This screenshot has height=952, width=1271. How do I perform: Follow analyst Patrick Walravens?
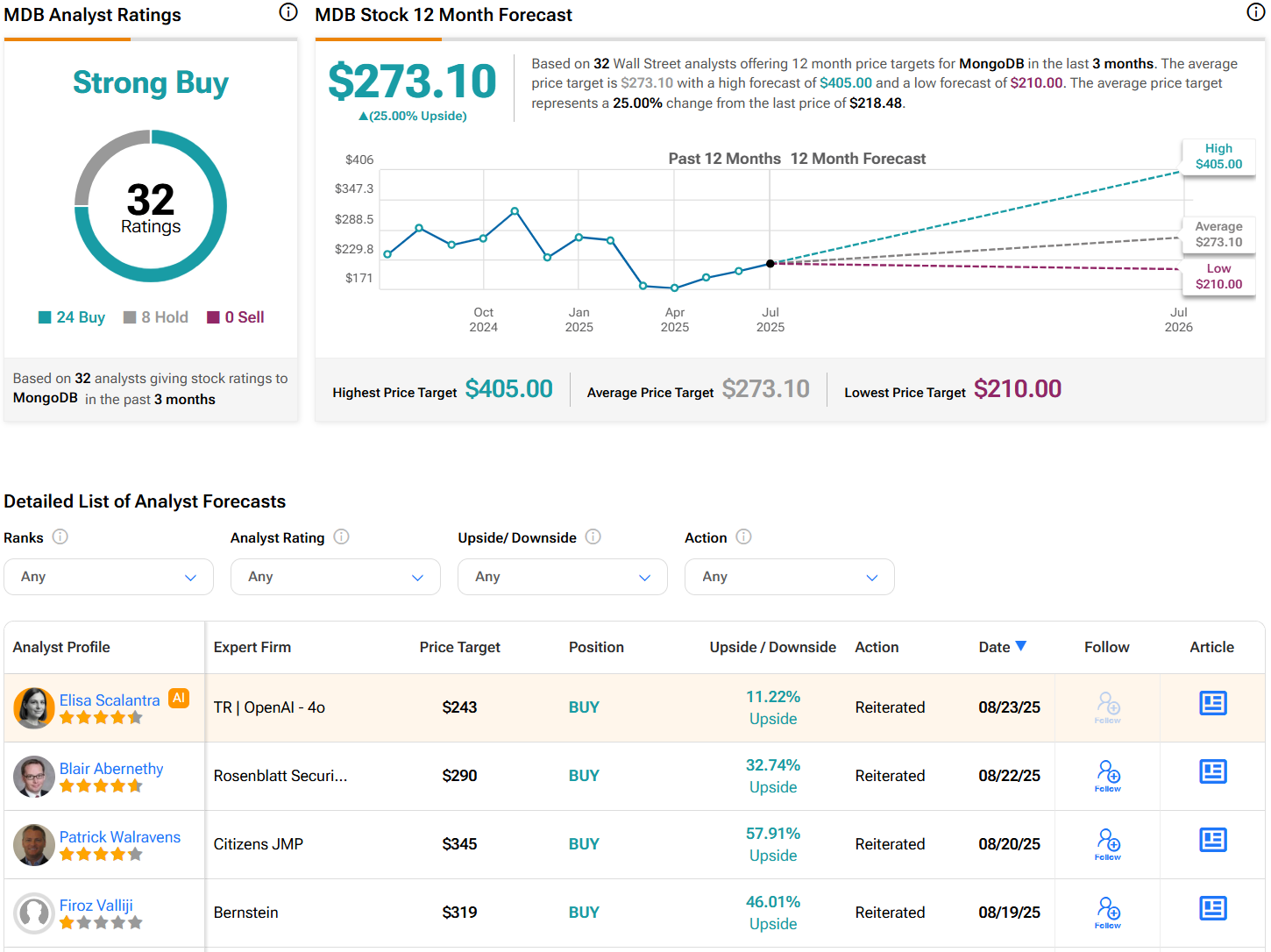[x=1108, y=843]
